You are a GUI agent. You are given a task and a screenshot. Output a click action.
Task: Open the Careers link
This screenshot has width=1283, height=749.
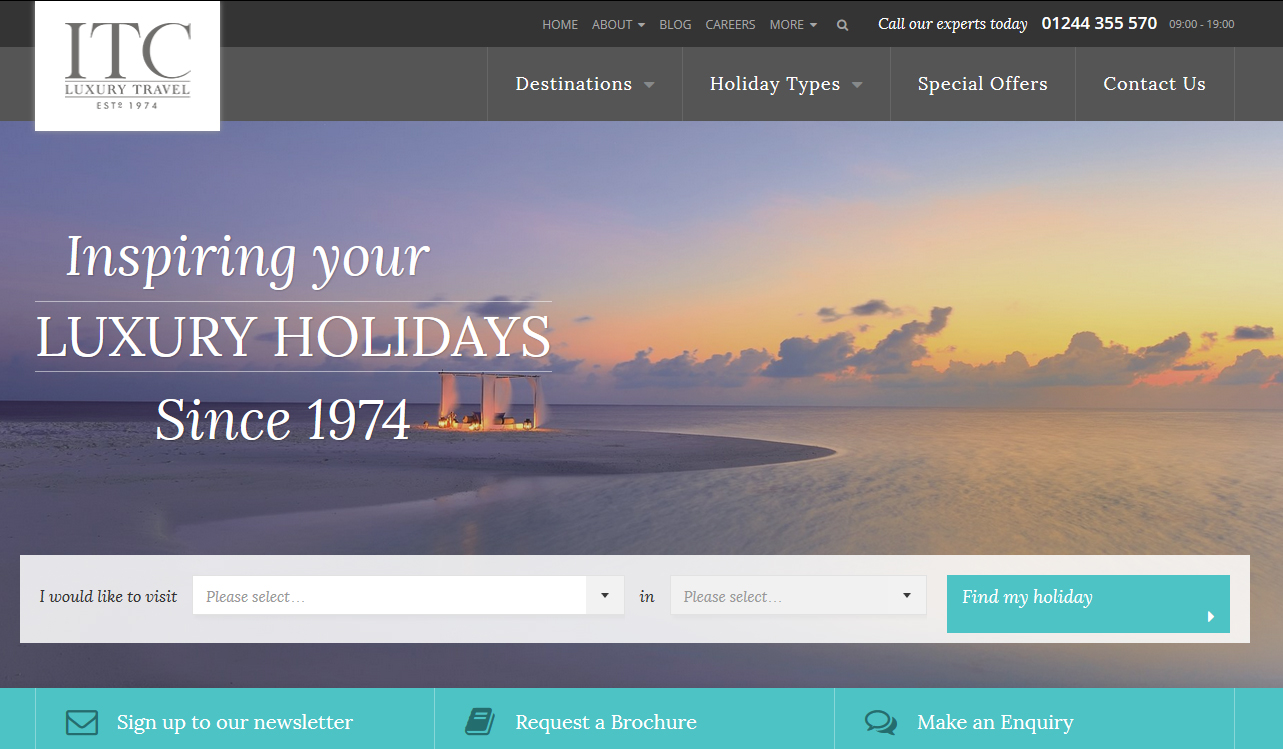pos(730,25)
